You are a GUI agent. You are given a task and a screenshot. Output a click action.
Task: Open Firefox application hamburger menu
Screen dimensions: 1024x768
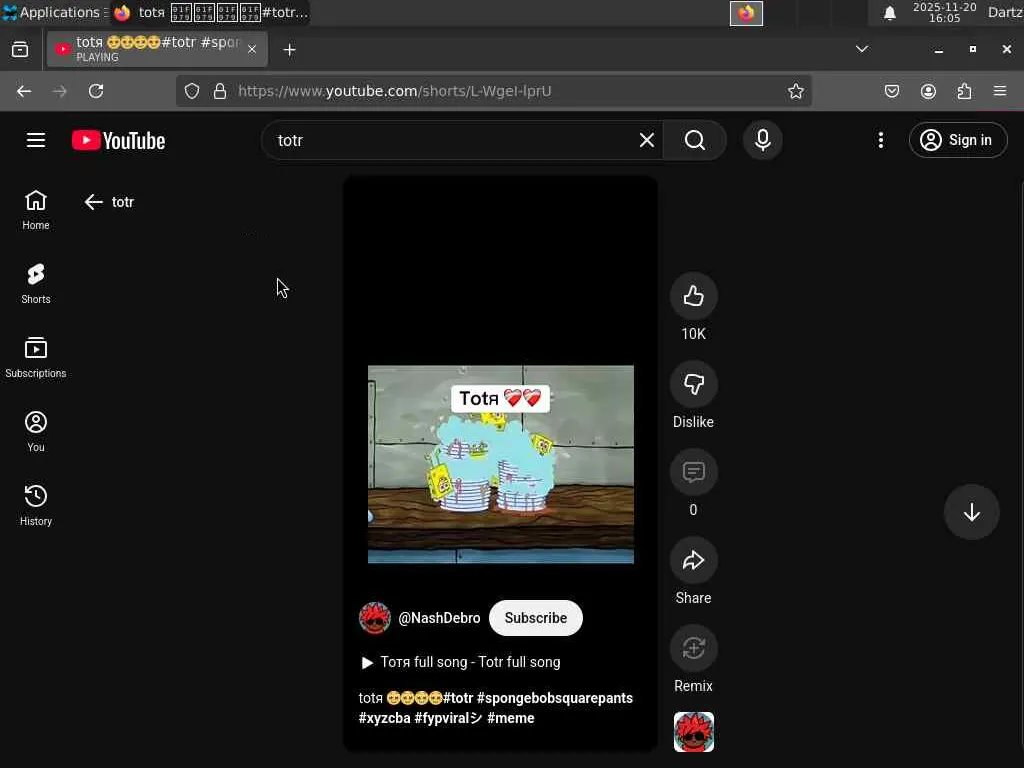point(1000,91)
